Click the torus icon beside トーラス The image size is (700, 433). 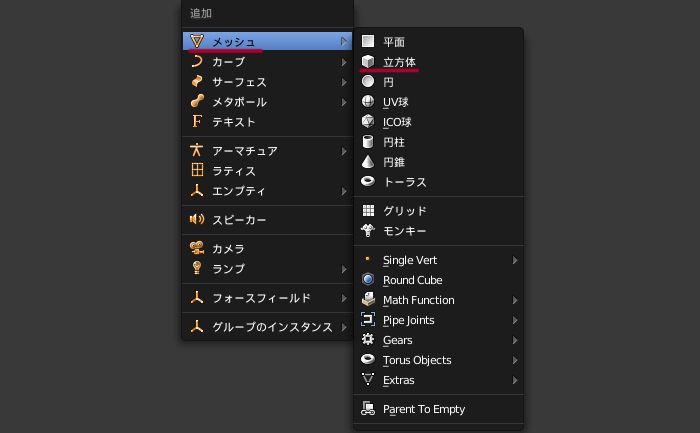(368, 182)
